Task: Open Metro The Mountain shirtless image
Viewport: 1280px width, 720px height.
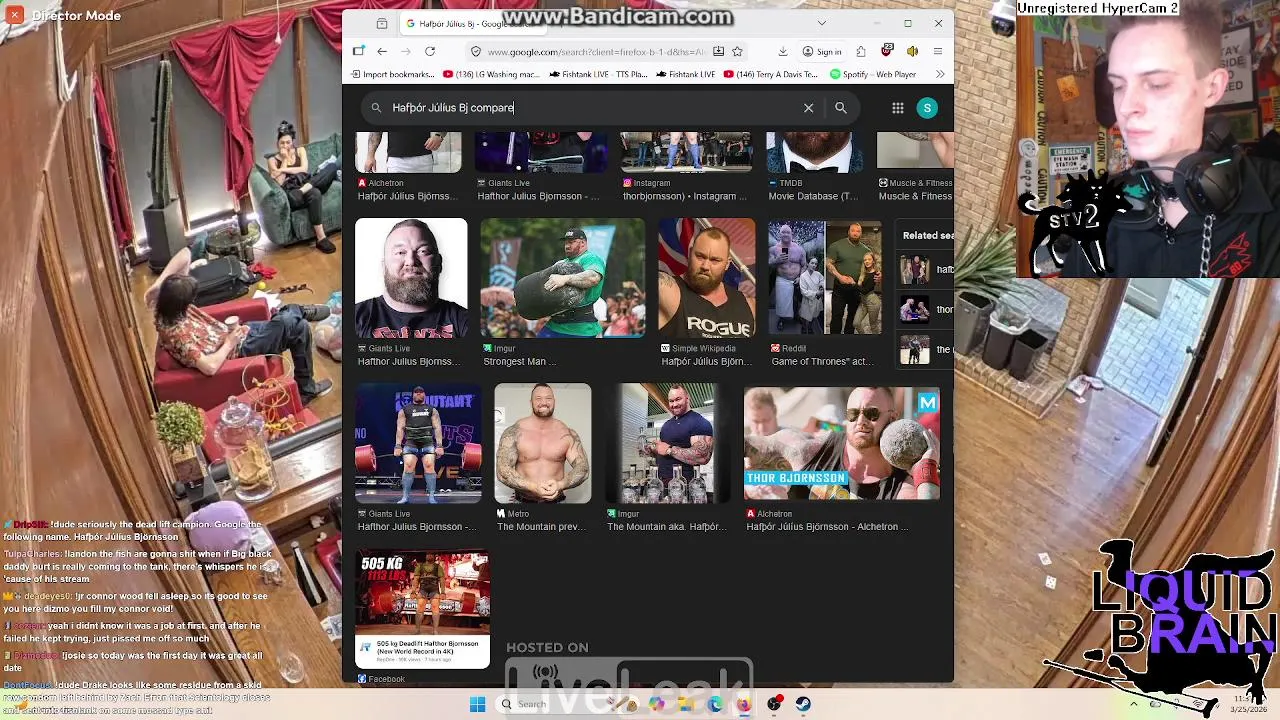Action: (543, 443)
